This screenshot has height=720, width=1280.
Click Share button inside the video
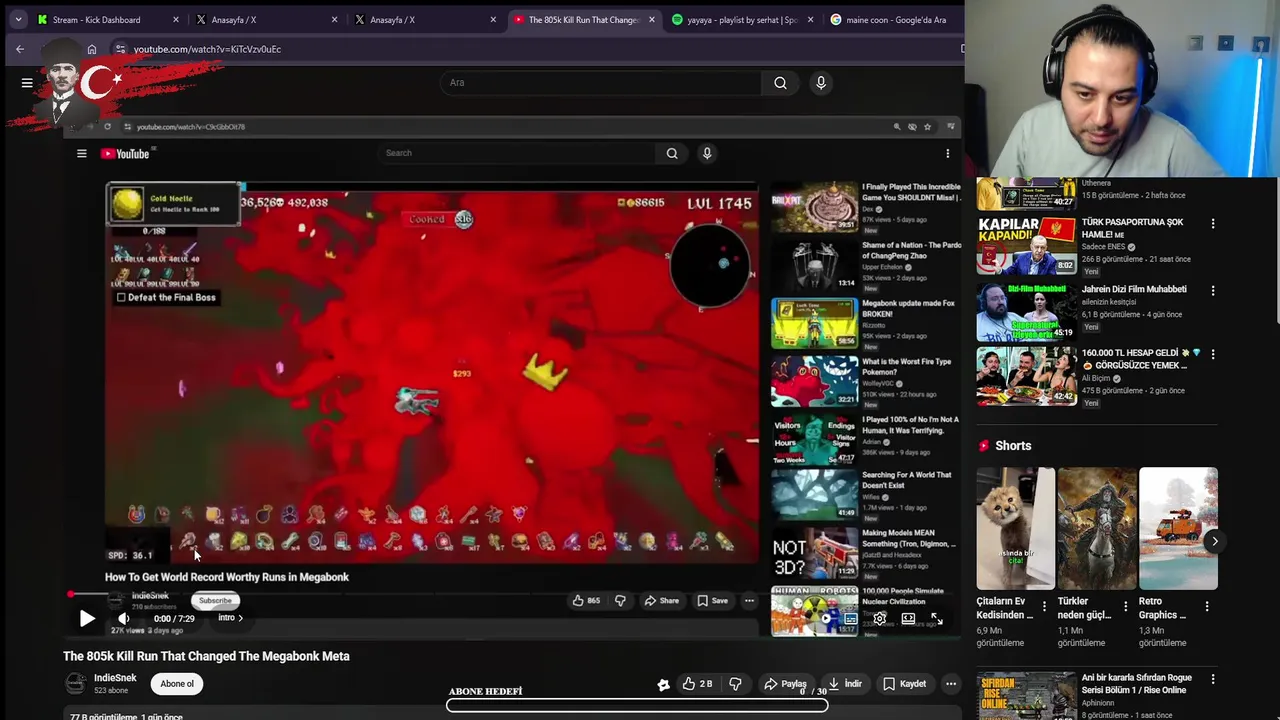click(x=661, y=601)
